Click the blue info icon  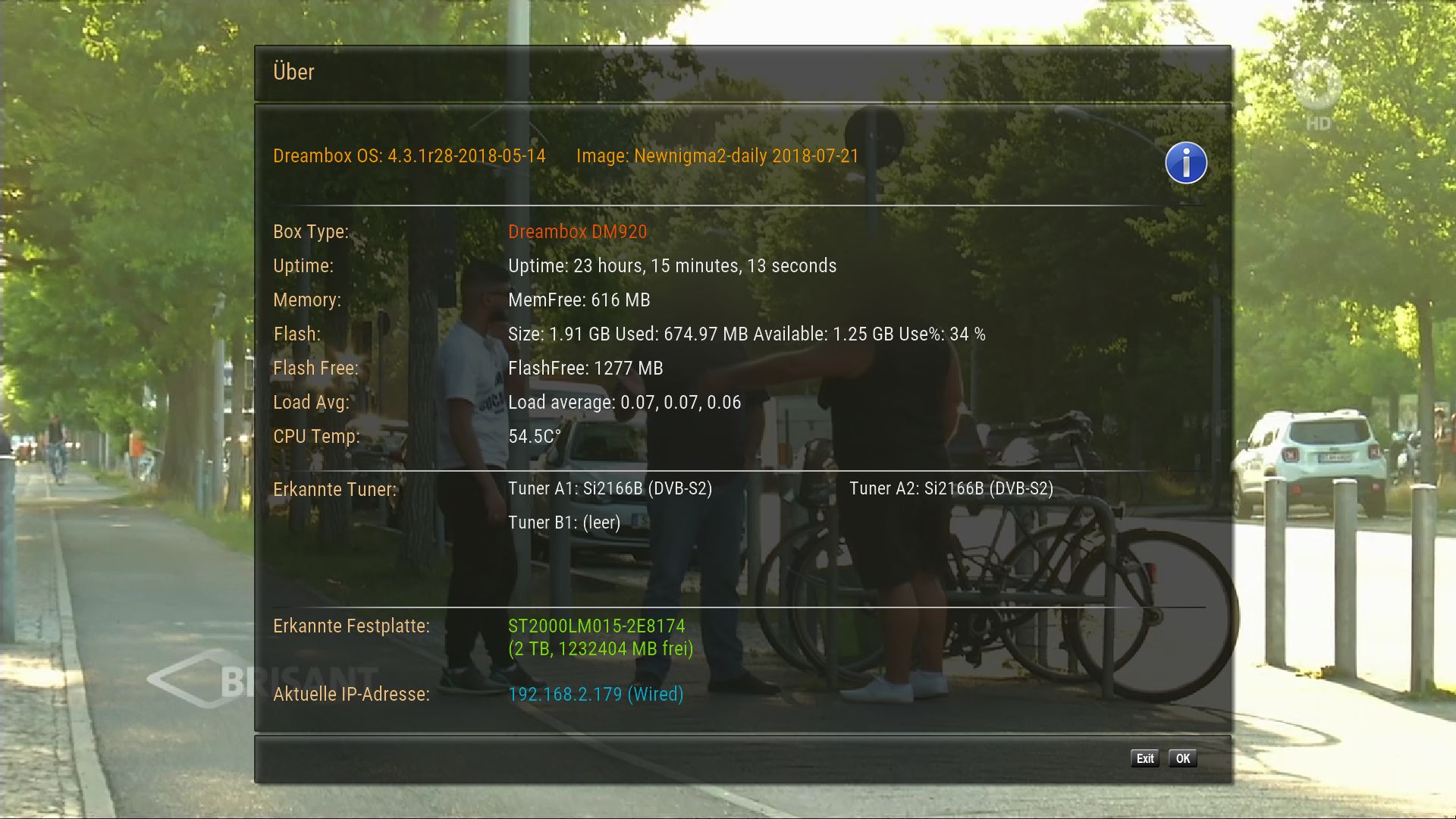point(1185,162)
